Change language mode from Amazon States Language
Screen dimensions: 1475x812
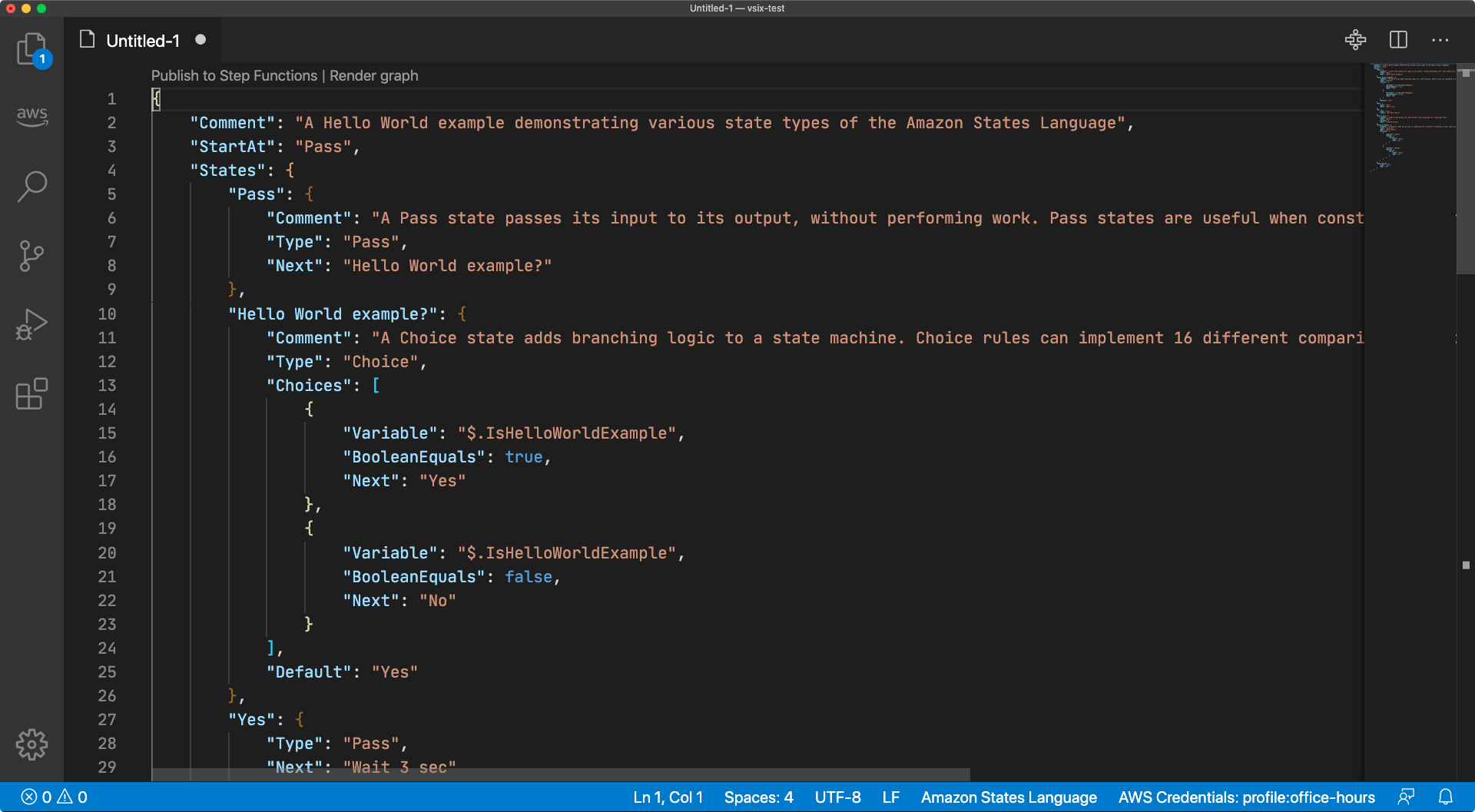point(1009,797)
